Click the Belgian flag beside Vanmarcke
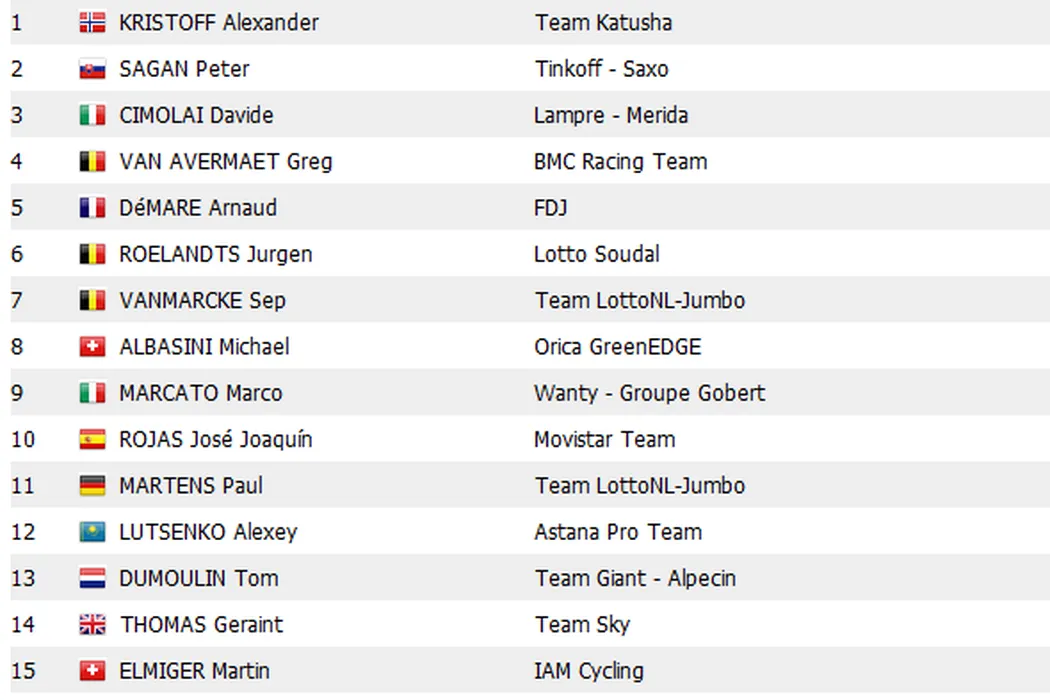The height and width of the screenshot is (700, 1050). click(x=92, y=300)
